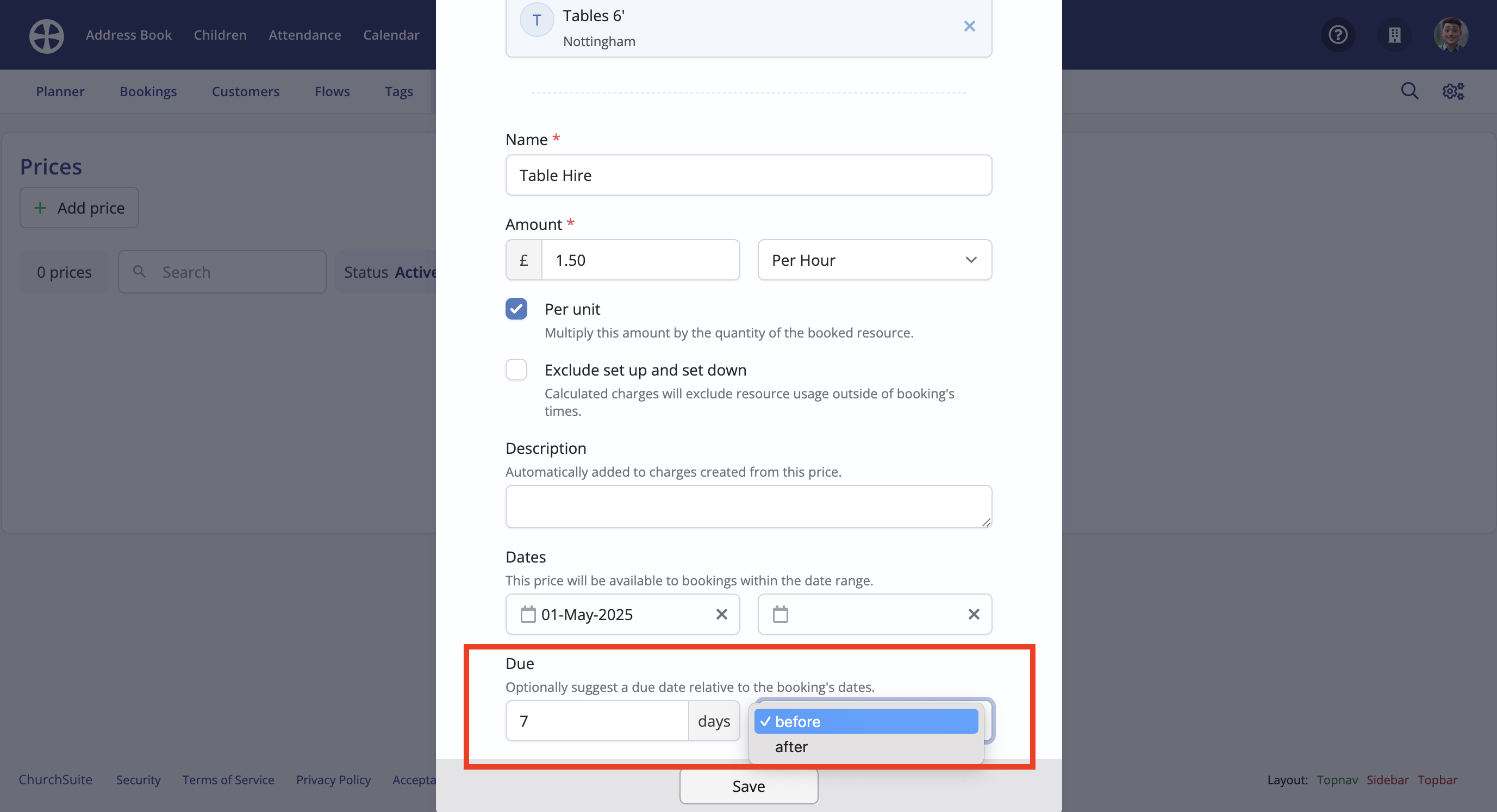
Task: Switch to the Customers tab
Action: point(245,91)
